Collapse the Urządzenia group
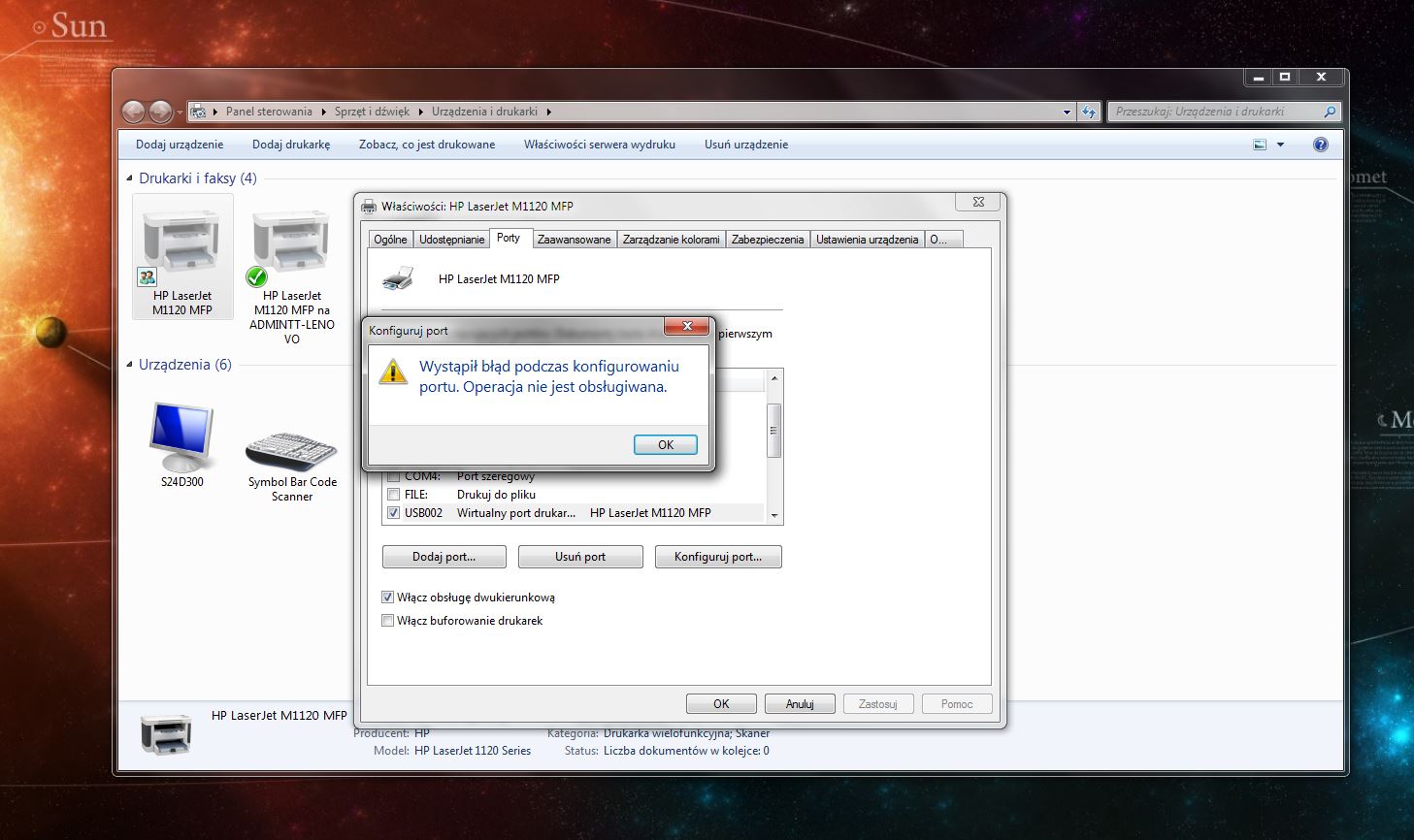The image size is (1414, 840). coord(129,365)
